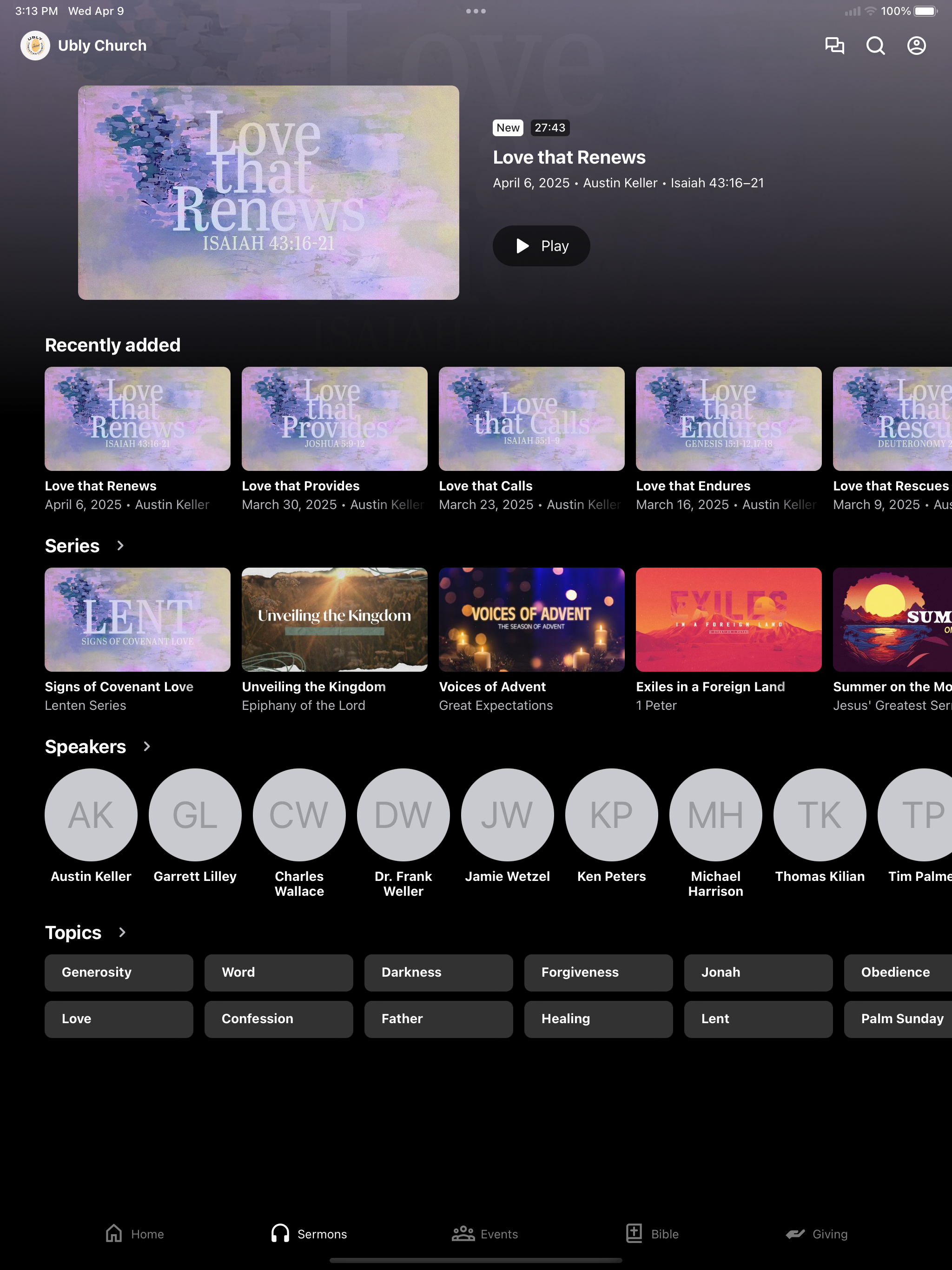Screen dimensions: 952x1270
Task: Select speaker Jamie Wetzel avatar JW
Action: (x=508, y=815)
